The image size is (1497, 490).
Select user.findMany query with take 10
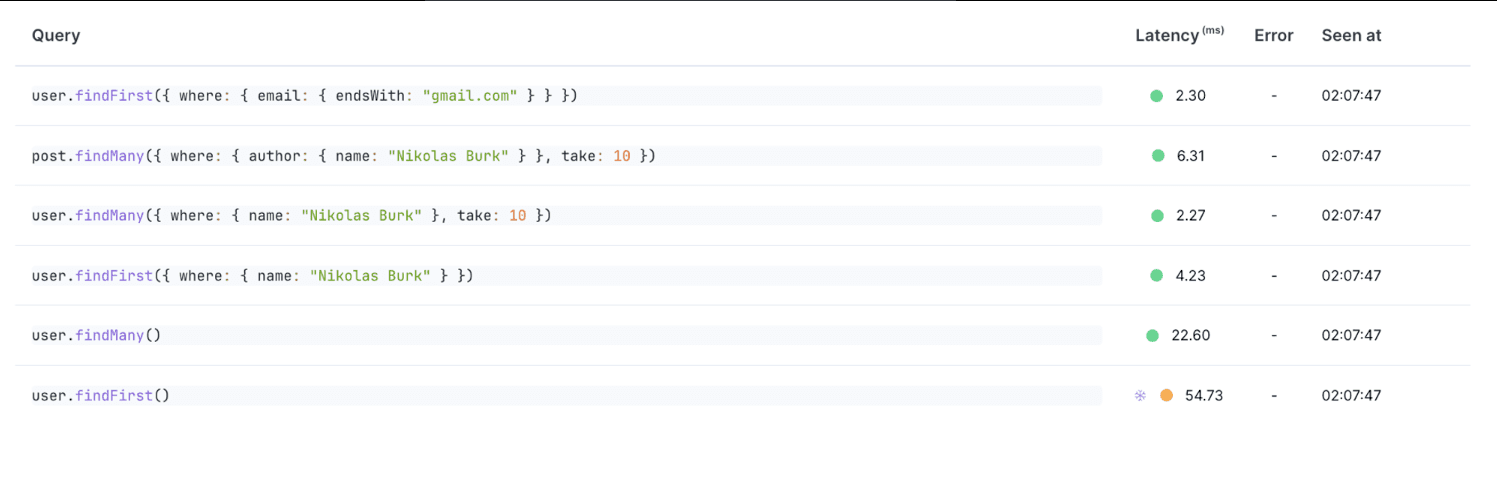coord(291,216)
